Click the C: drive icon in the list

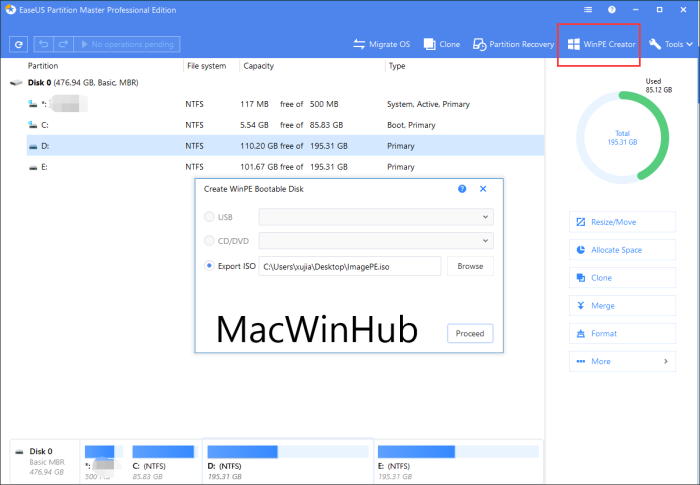click(x=33, y=125)
